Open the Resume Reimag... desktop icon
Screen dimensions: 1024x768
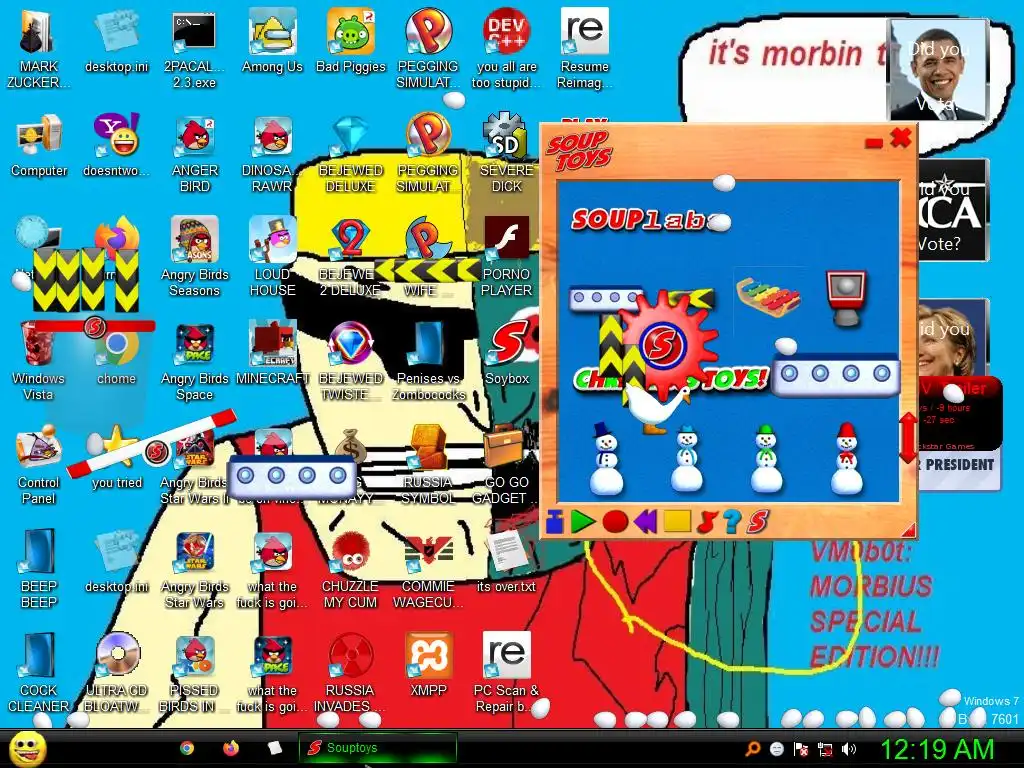[584, 49]
